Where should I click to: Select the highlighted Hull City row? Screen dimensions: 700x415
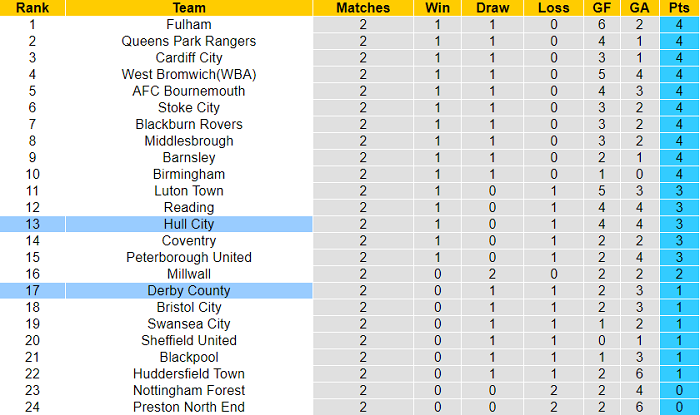coord(188,224)
